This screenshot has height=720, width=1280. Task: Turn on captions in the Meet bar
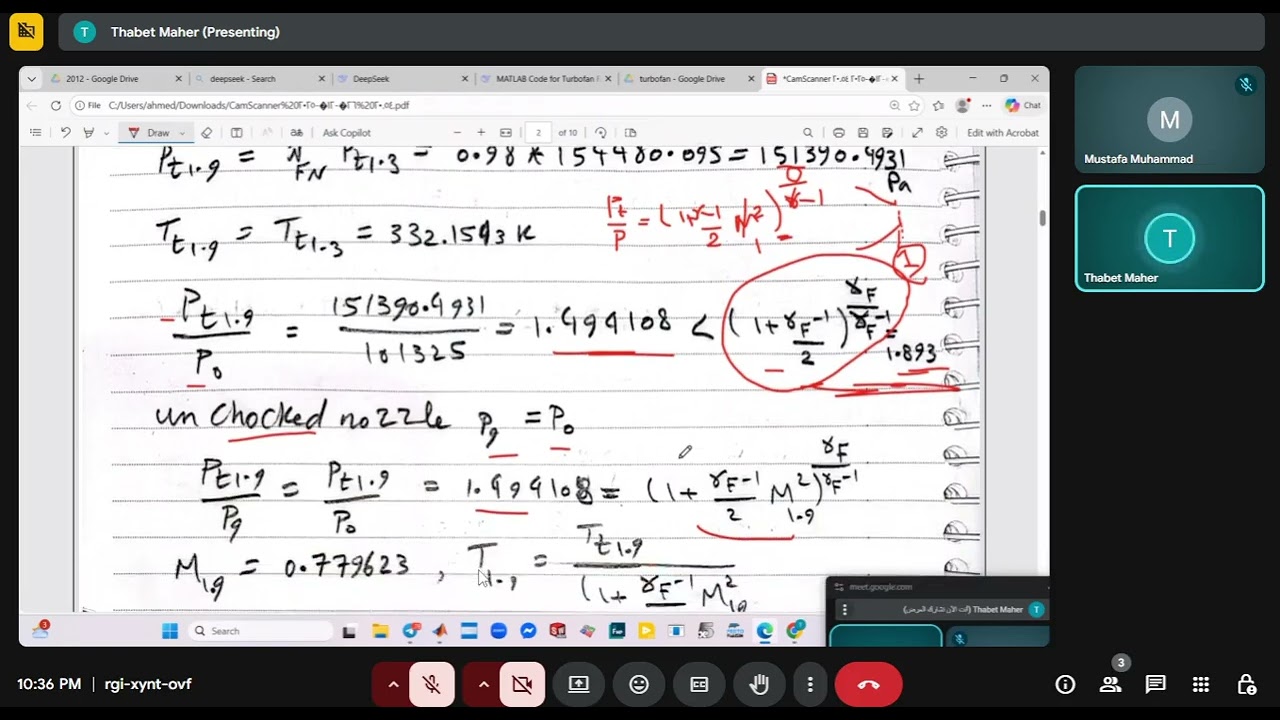699,685
